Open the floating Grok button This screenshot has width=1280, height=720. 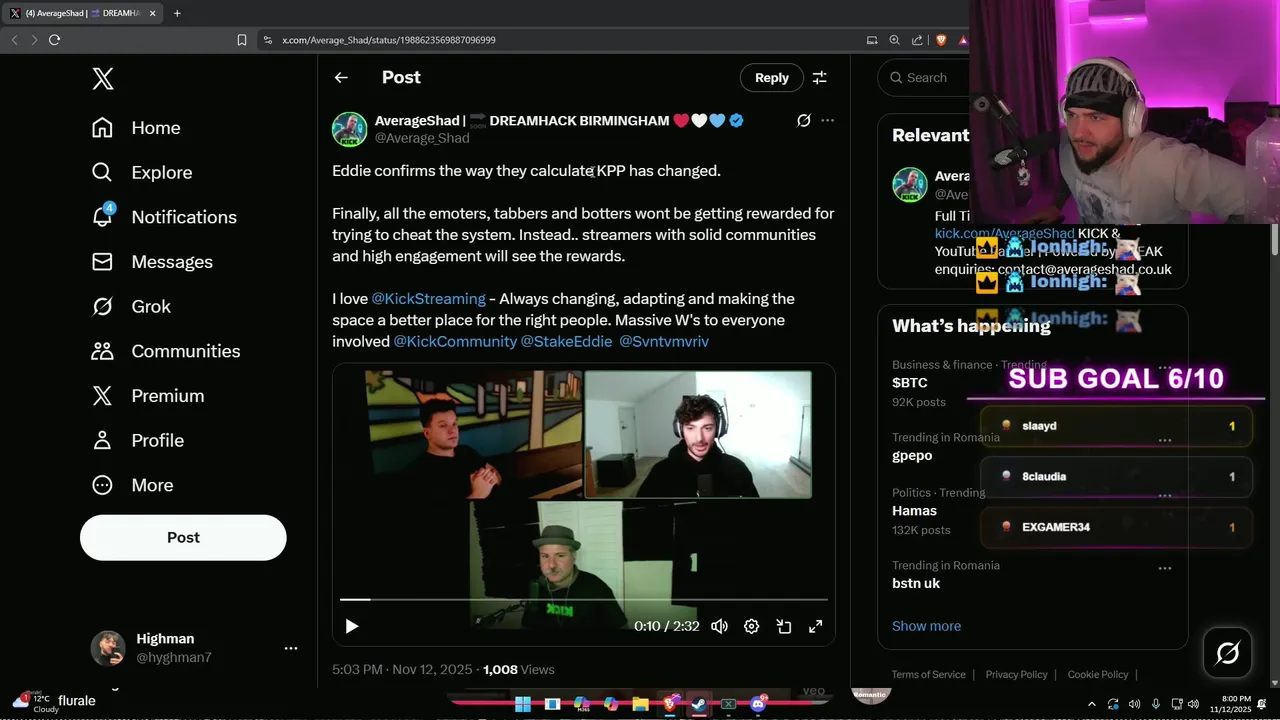[x=1228, y=654]
